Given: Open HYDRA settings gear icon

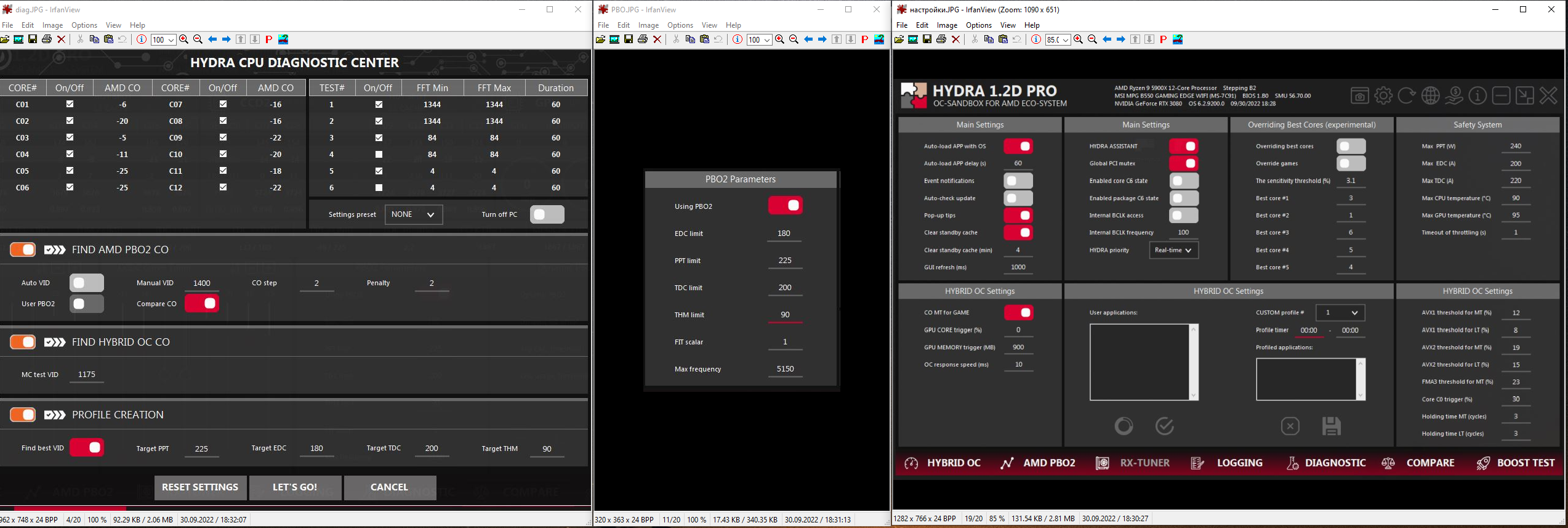Looking at the screenshot, I should pos(1383,95).
